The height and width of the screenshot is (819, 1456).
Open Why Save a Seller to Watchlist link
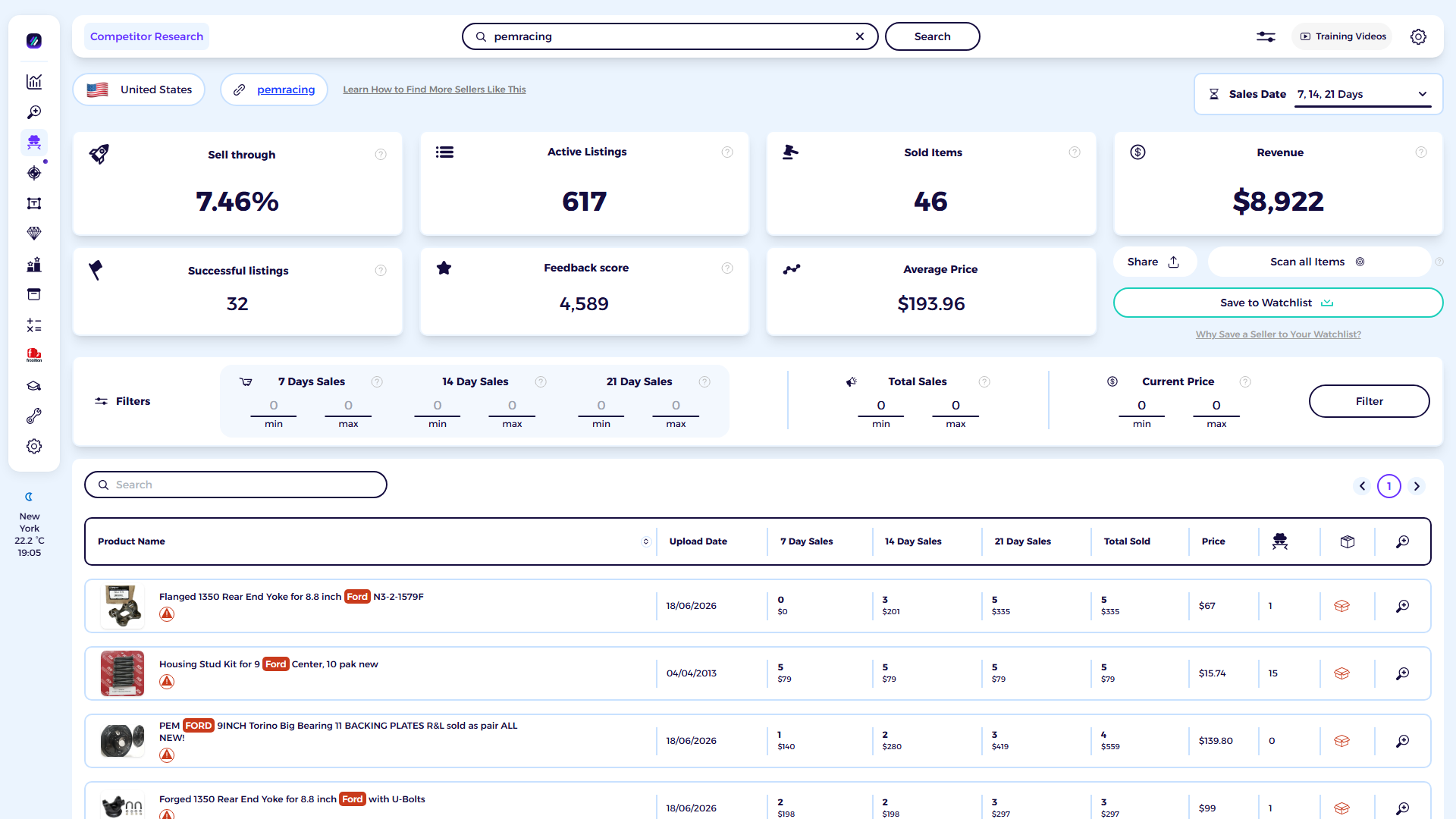click(1278, 334)
